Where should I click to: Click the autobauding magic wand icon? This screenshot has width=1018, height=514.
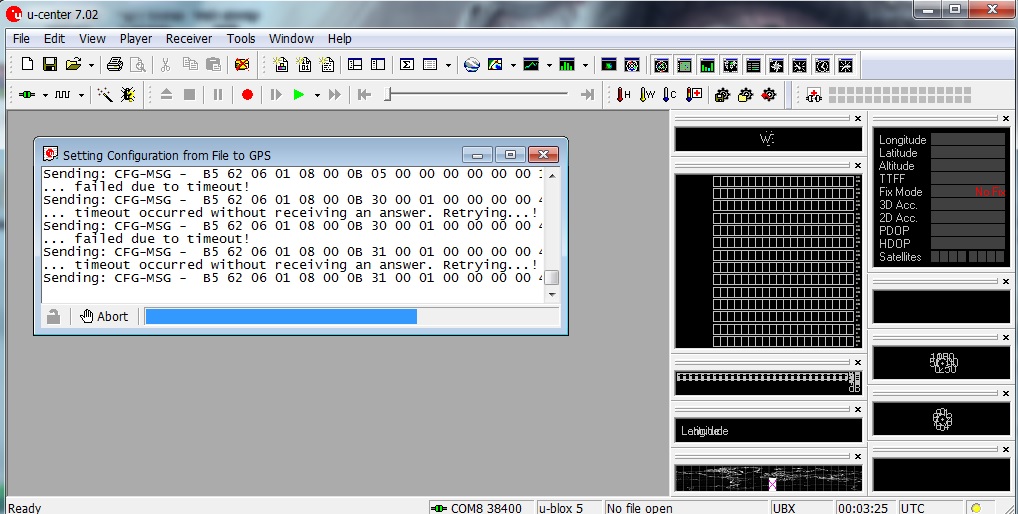[x=105, y=95]
